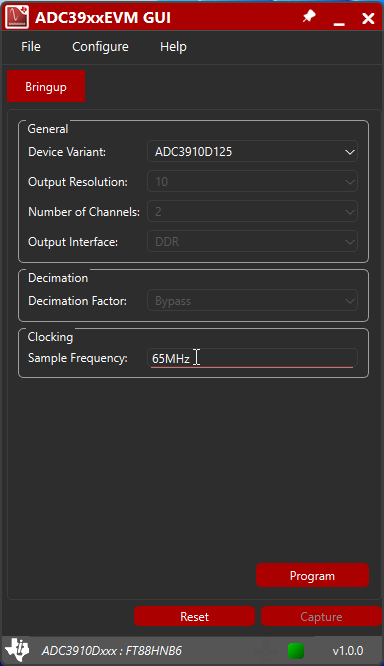Click the Number of Channels label

click(x=84, y=212)
